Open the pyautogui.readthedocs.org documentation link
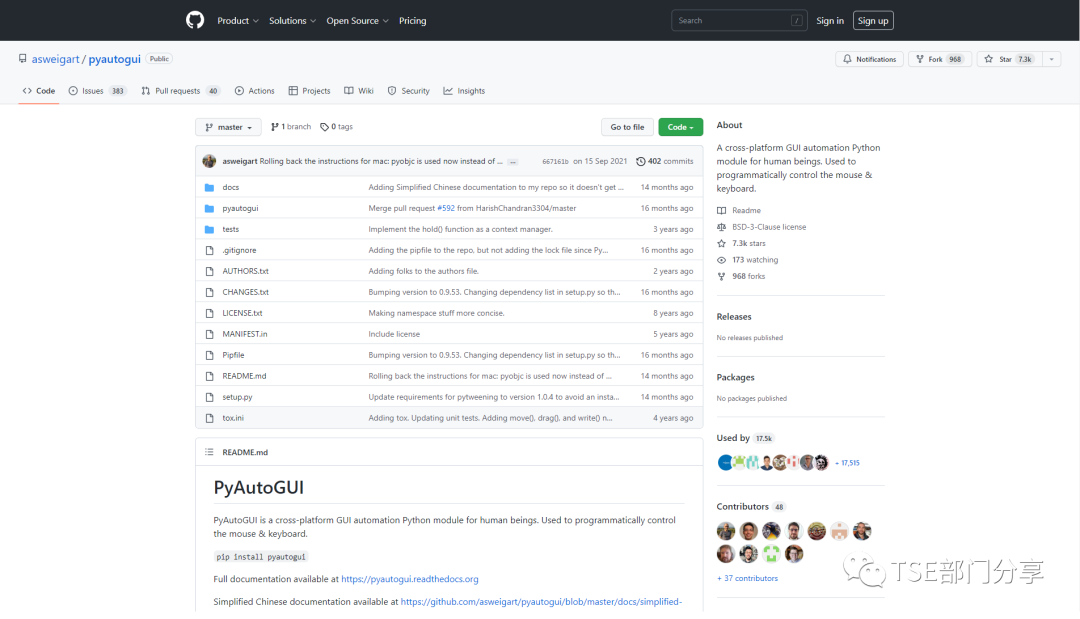Screen dimensions: 1080x619 410,580
